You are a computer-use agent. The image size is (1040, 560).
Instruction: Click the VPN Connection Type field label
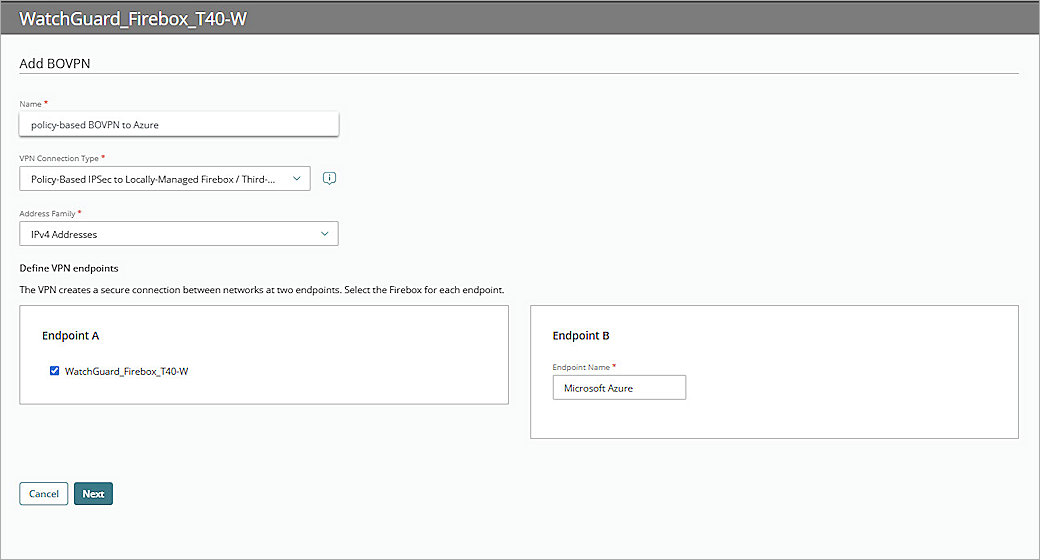pos(59,159)
